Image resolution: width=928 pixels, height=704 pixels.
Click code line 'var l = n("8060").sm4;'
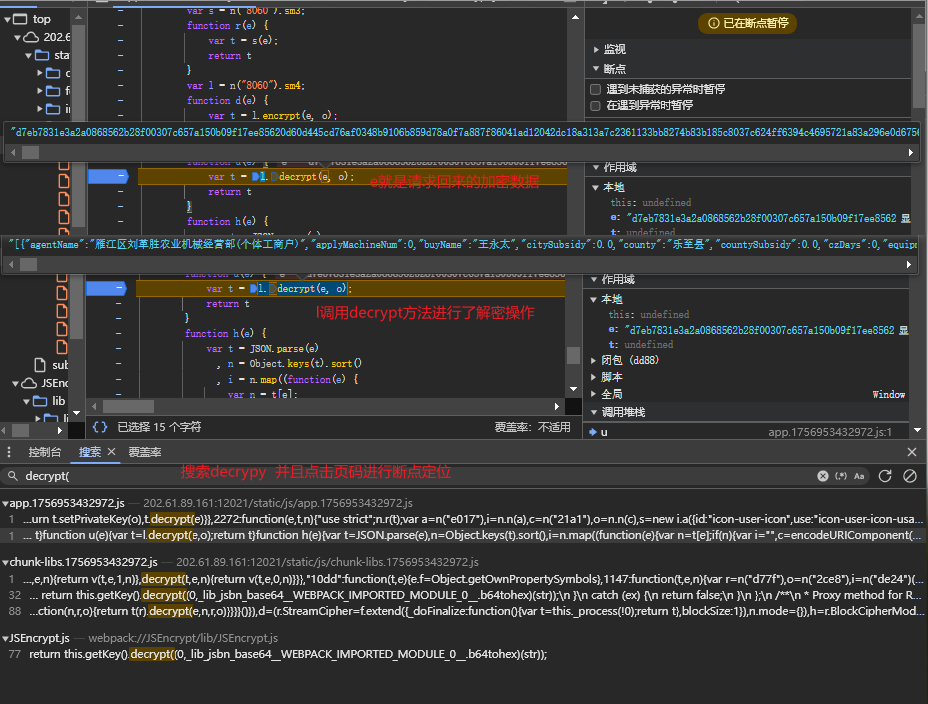click(x=246, y=86)
